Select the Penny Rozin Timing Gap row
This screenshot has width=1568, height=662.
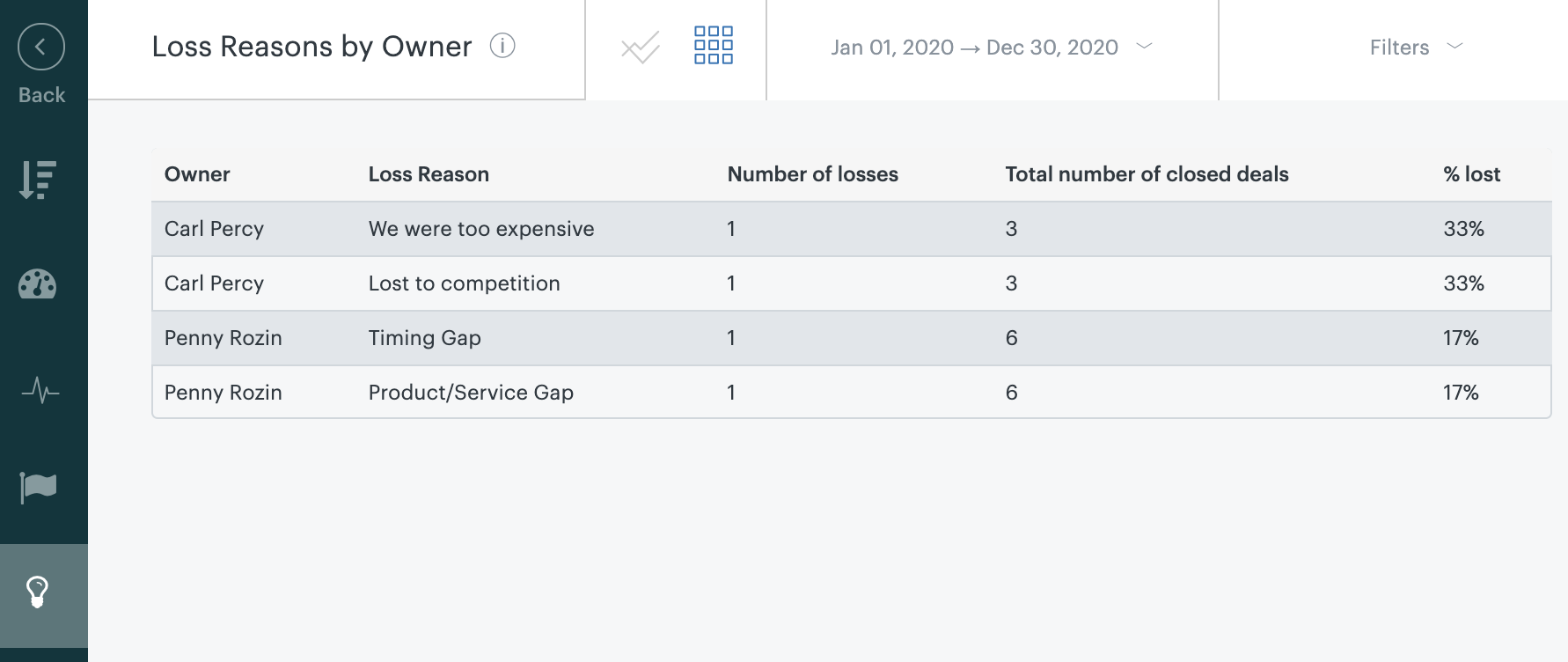point(424,338)
